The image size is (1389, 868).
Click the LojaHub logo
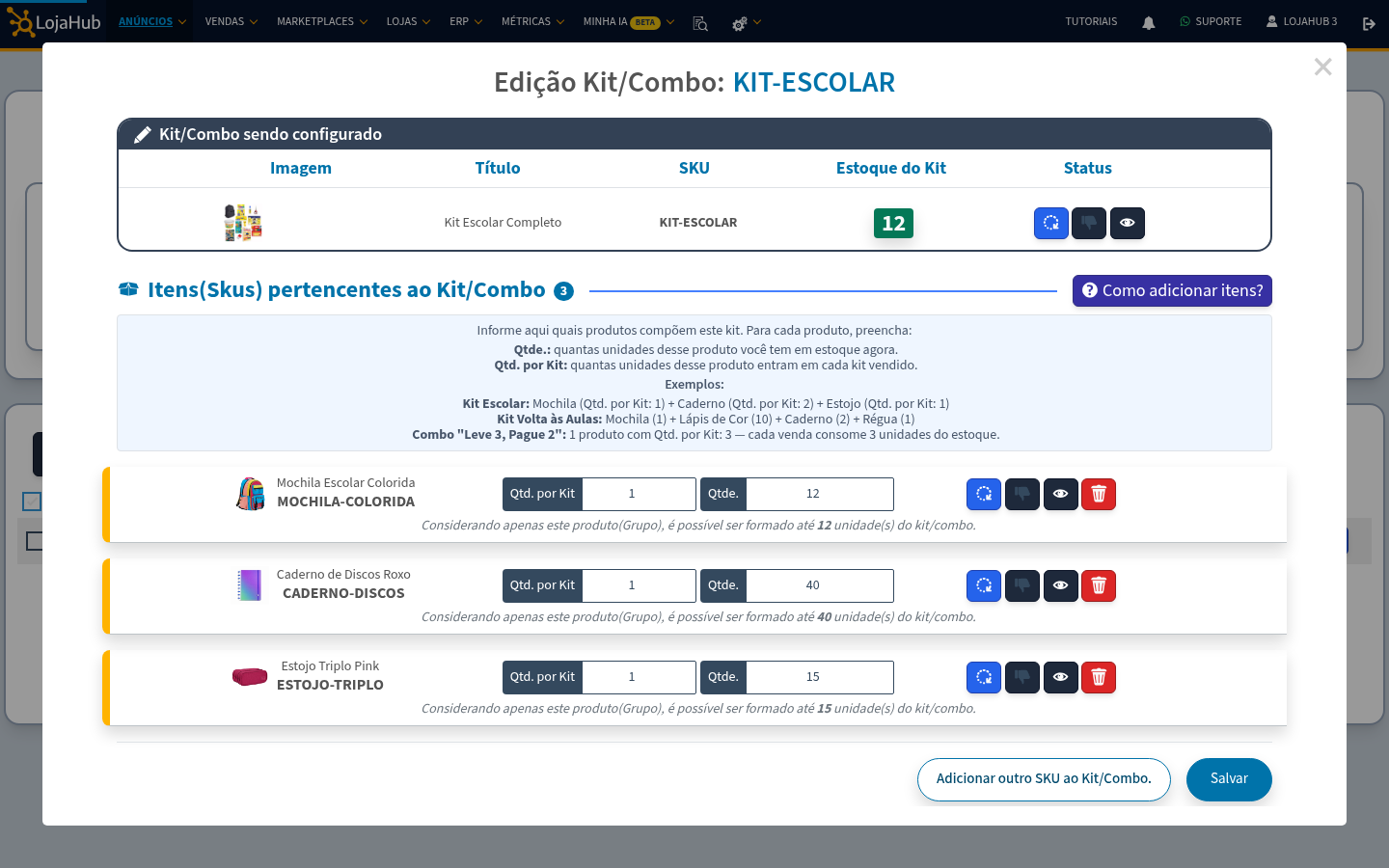pyautogui.click(x=54, y=22)
